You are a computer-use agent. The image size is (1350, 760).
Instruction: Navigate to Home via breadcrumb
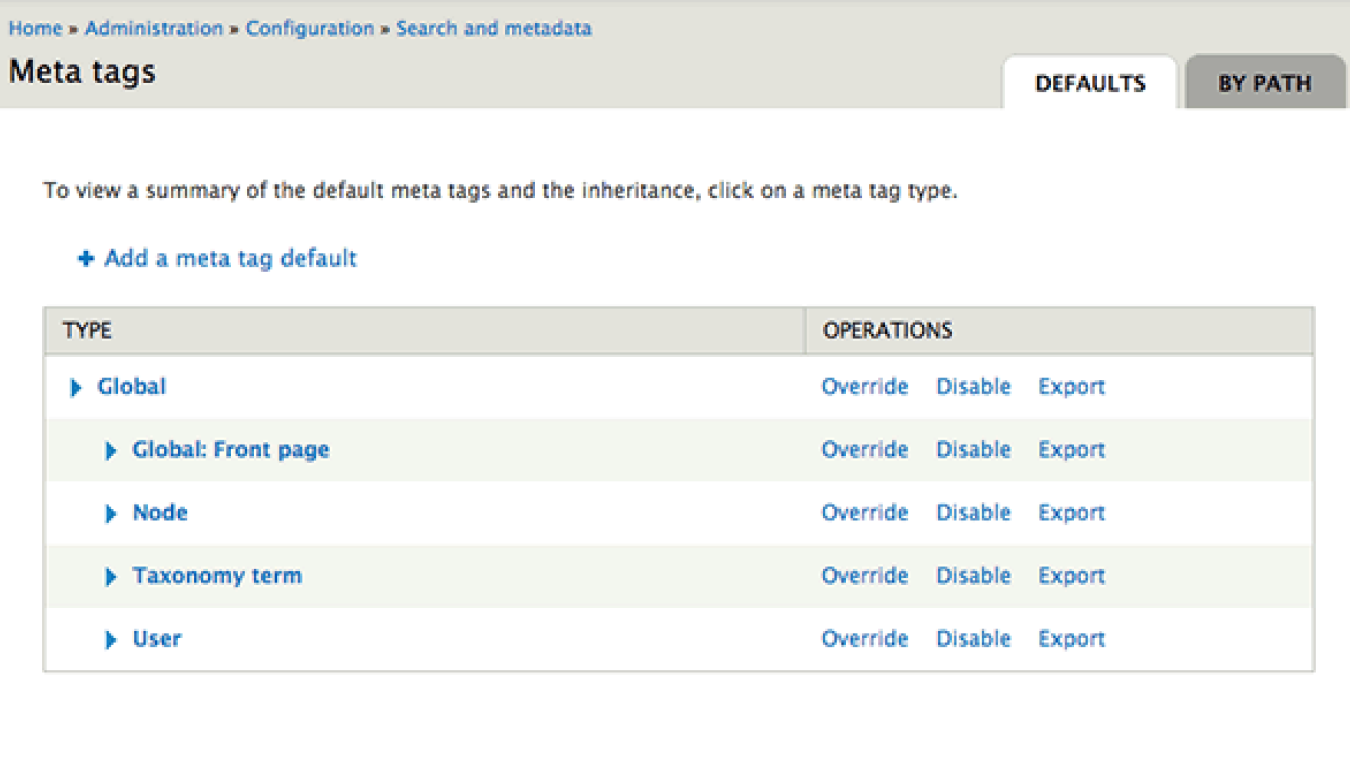(35, 28)
